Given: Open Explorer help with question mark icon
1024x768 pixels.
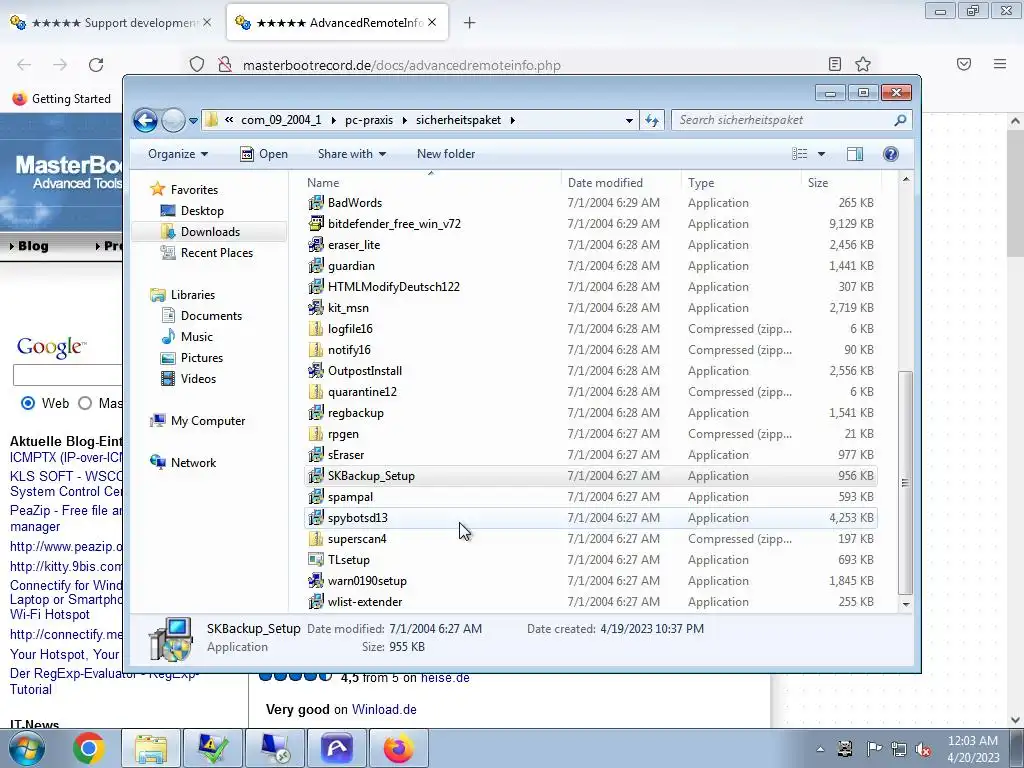Looking at the screenshot, I should click(890, 154).
